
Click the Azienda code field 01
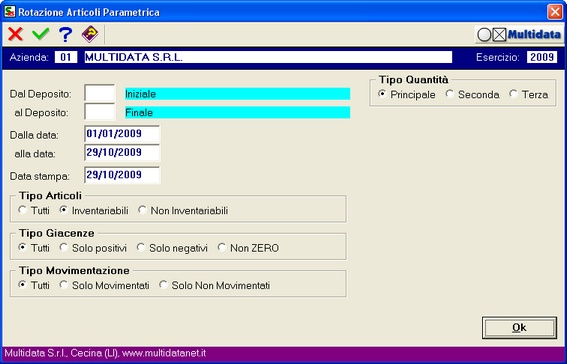(66, 57)
